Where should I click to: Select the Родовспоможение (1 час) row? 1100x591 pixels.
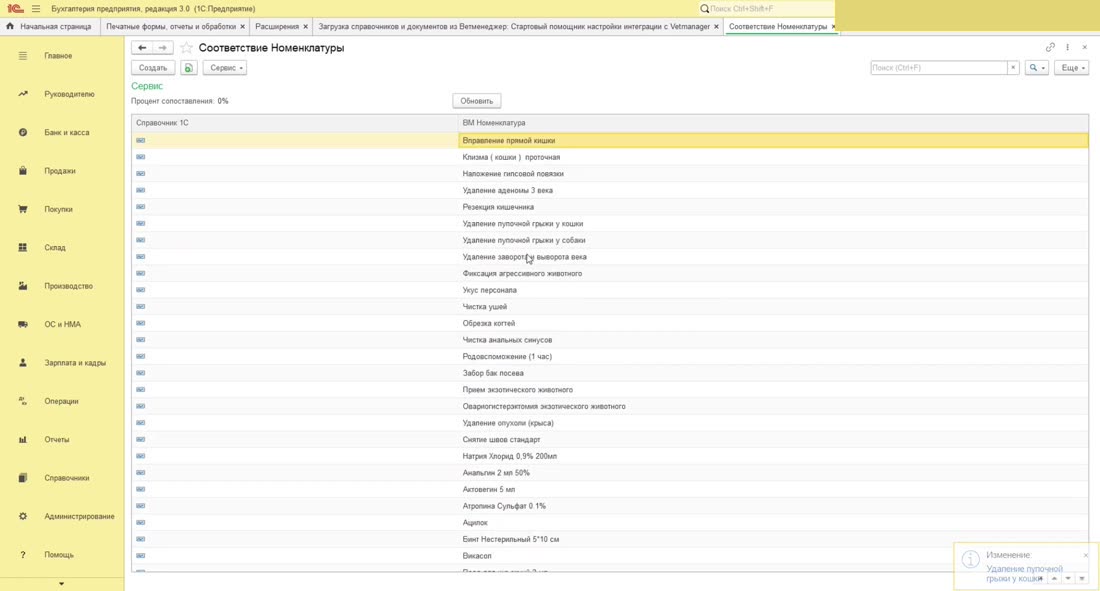click(610, 357)
